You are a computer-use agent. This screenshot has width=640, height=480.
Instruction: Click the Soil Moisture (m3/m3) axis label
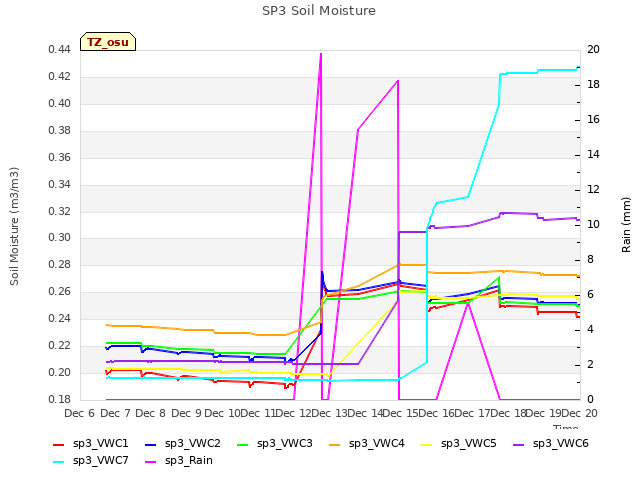(x=14, y=226)
